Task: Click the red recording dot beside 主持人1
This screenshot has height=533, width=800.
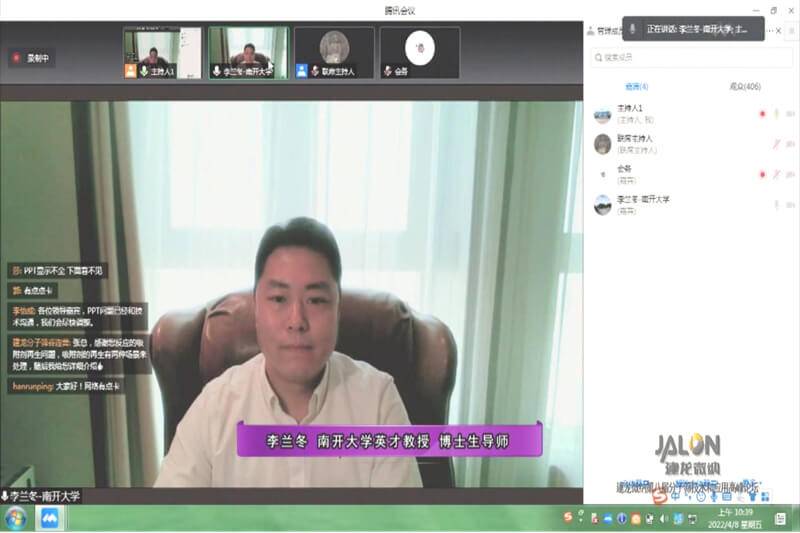Action: [761, 114]
